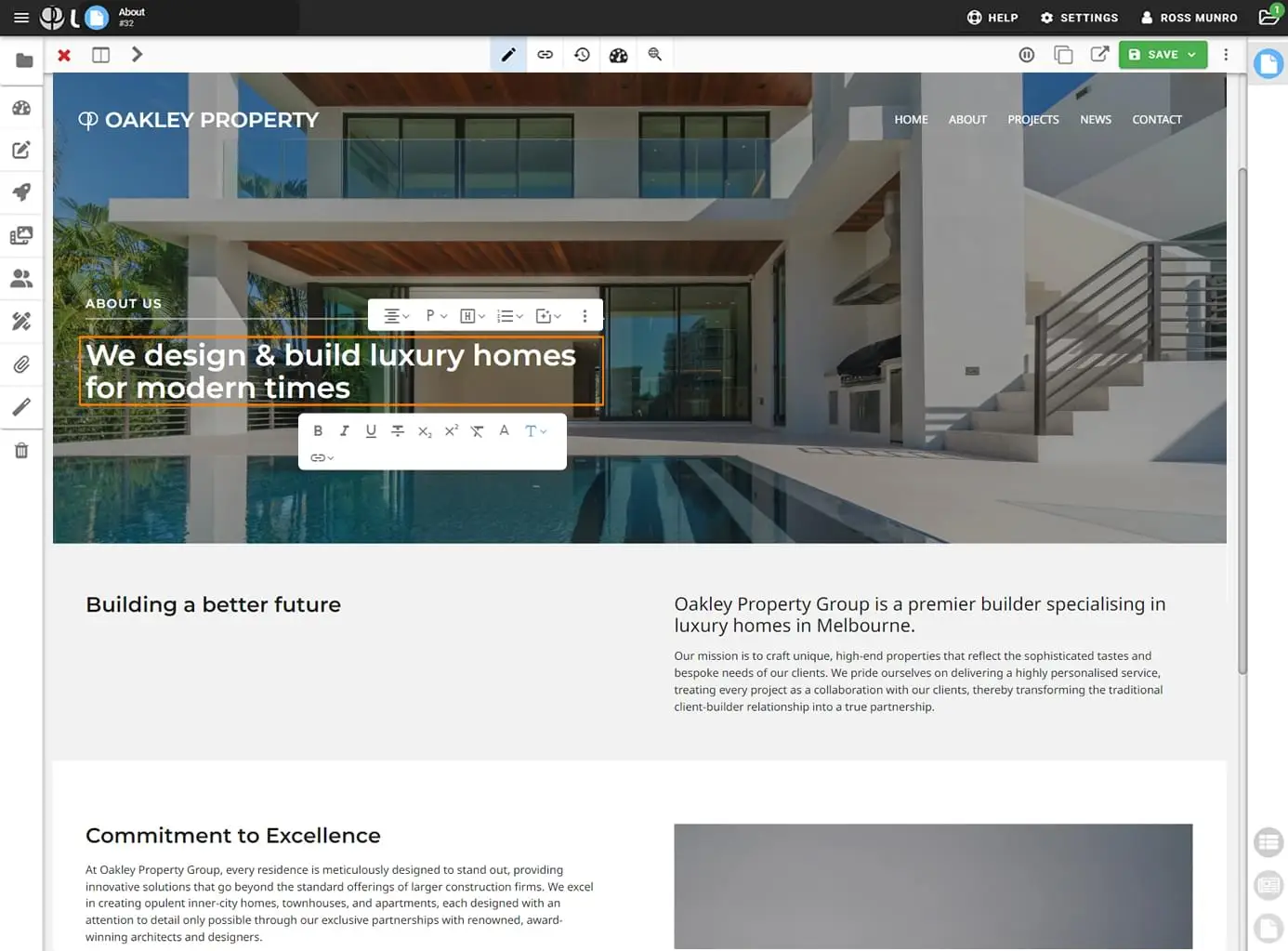
Task: Toggle underline formatting
Action: (x=371, y=431)
